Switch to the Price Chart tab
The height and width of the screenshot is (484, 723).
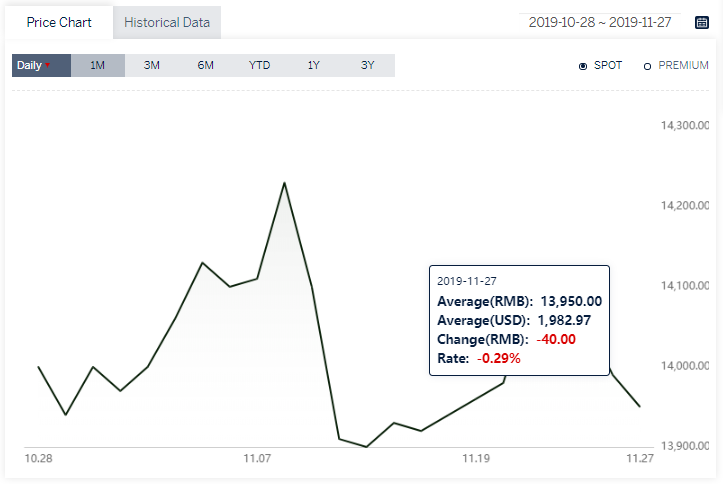tap(59, 23)
